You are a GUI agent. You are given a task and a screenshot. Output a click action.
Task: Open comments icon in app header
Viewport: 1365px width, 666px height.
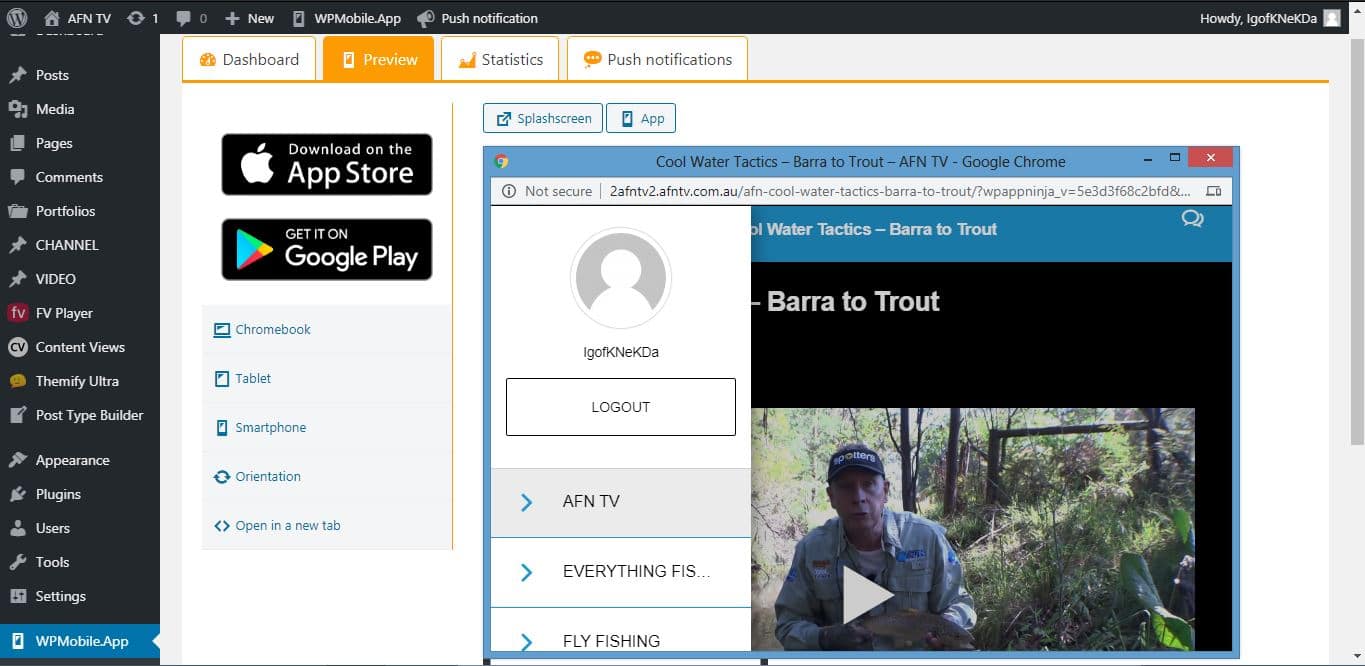(x=1192, y=218)
